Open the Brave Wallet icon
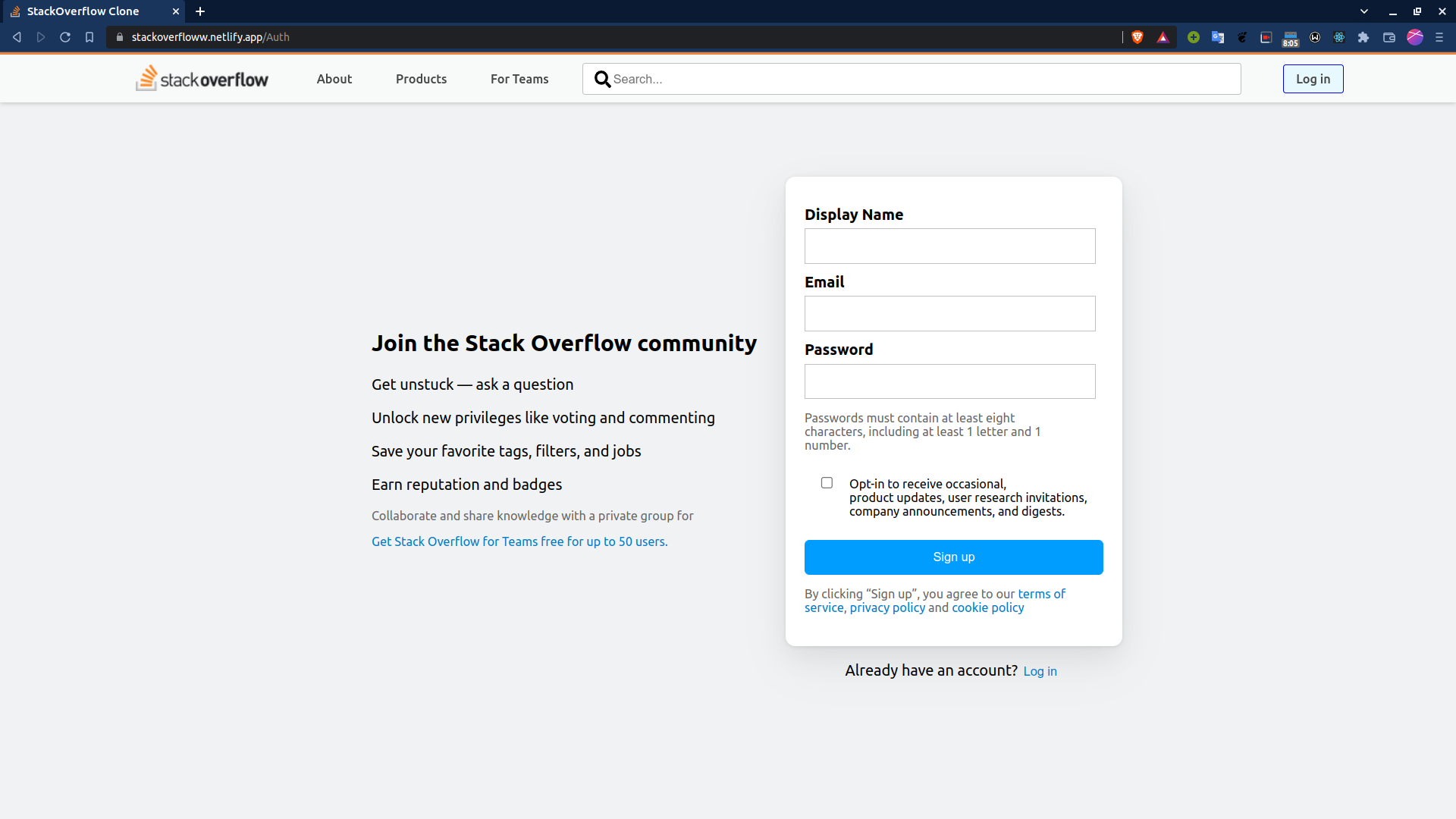This screenshot has height=819, width=1456. [x=1389, y=37]
